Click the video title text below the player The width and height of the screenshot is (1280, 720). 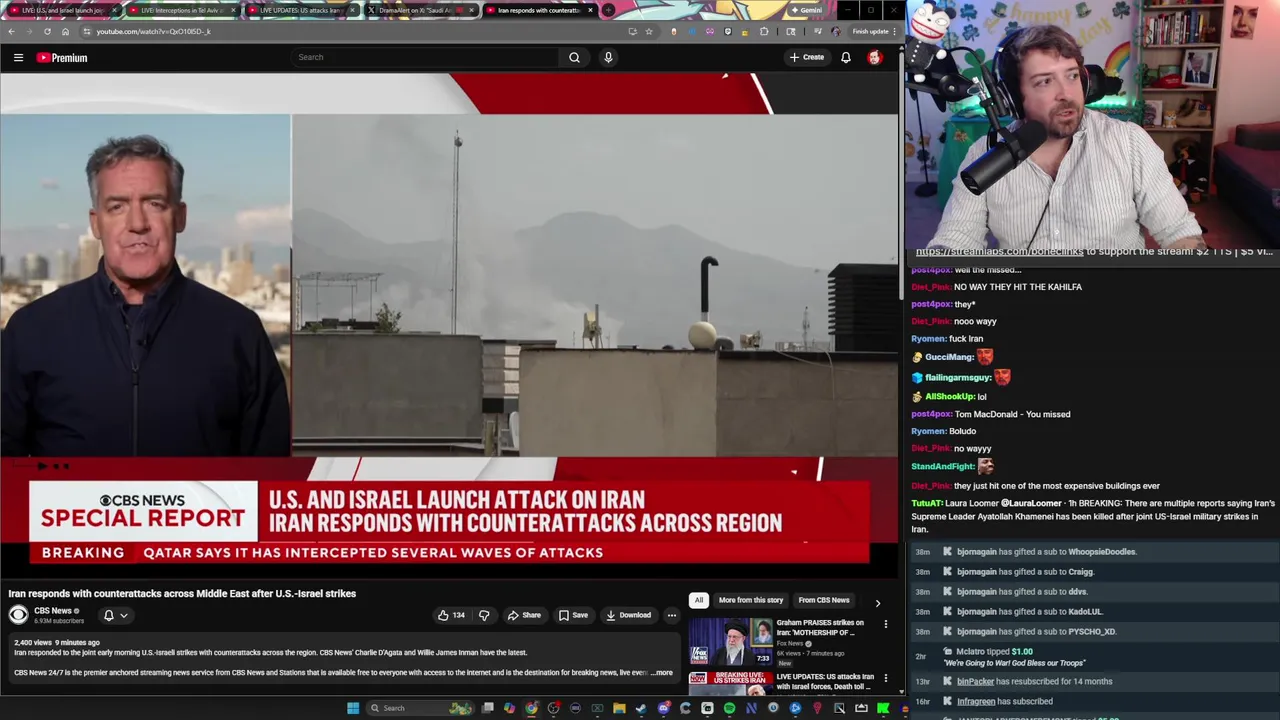(x=182, y=594)
